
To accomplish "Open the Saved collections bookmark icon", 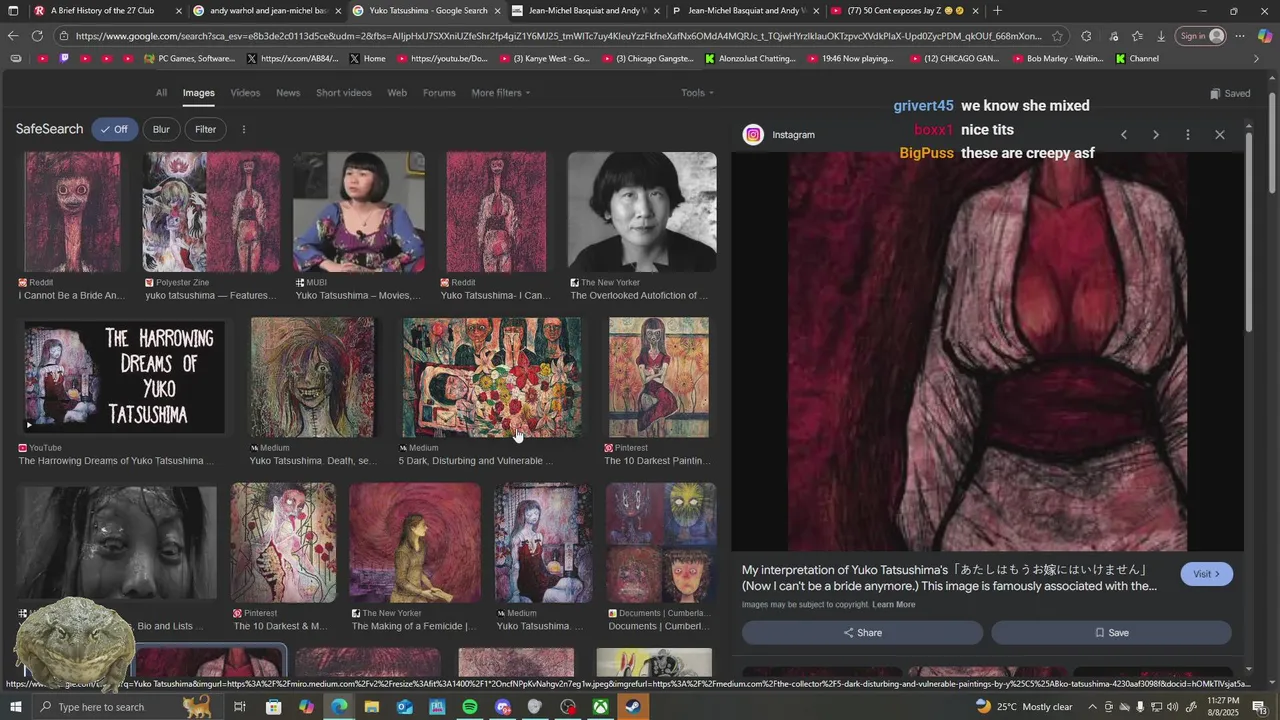I will point(1215,93).
